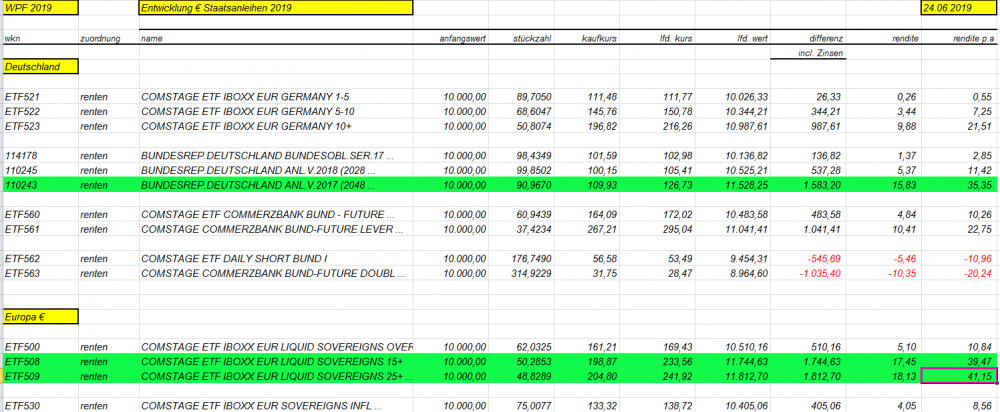
Task: Select kaufkurs value 267,21
Action: tap(603, 230)
